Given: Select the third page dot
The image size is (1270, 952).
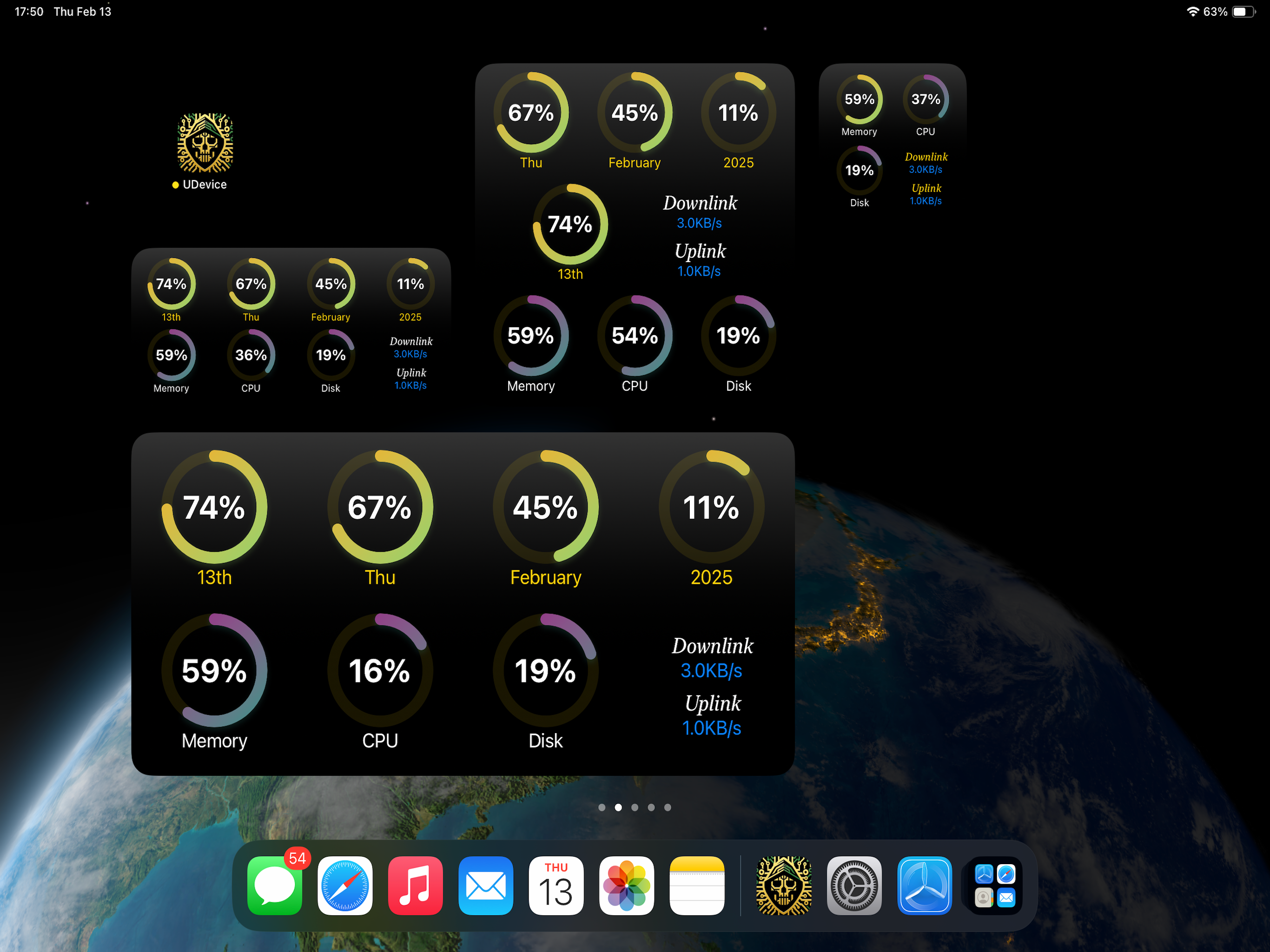Looking at the screenshot, I should point(635,807).
